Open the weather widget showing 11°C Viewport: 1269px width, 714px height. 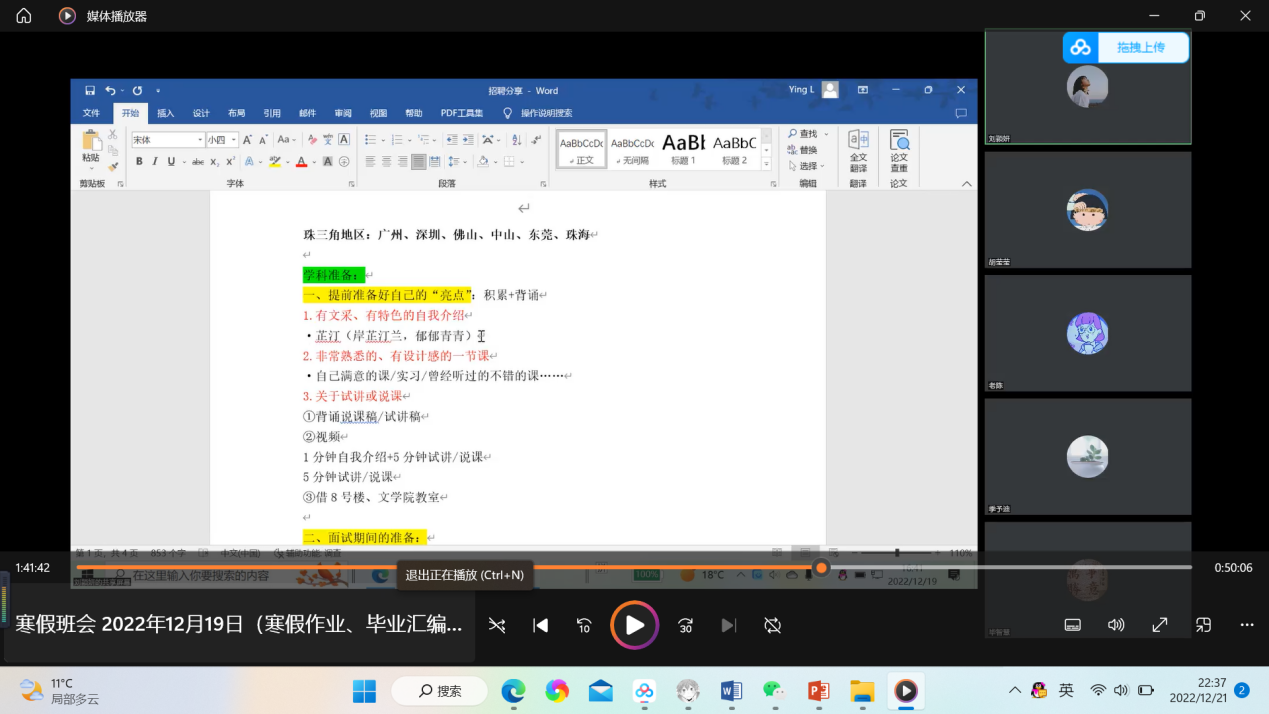click(x=60, y=691)
